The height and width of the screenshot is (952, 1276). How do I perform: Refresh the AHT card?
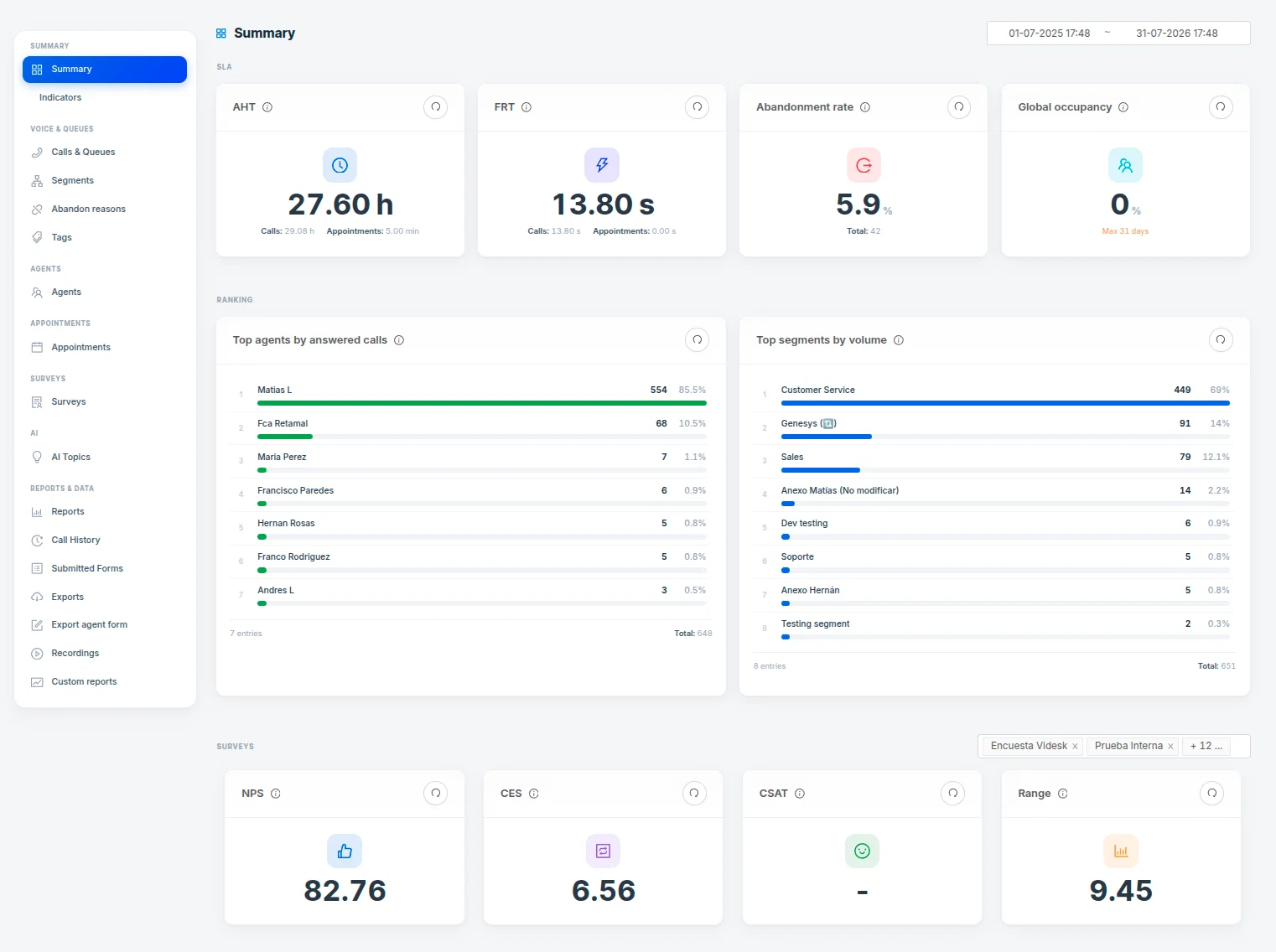(x=435, y=107)
